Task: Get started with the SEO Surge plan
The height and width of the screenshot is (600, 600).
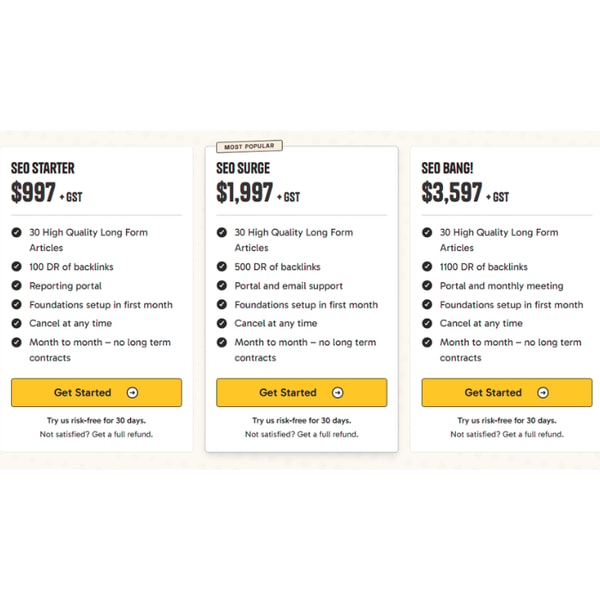Action: tap(302, 393)
